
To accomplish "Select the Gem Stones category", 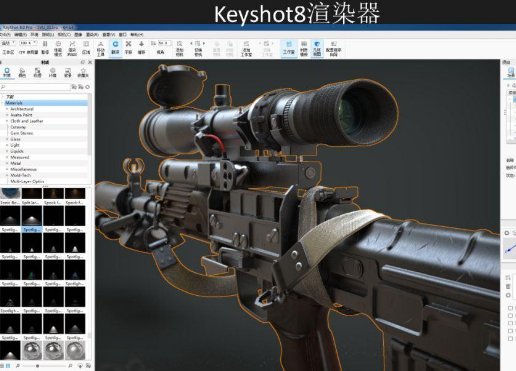I will [22, 133].
